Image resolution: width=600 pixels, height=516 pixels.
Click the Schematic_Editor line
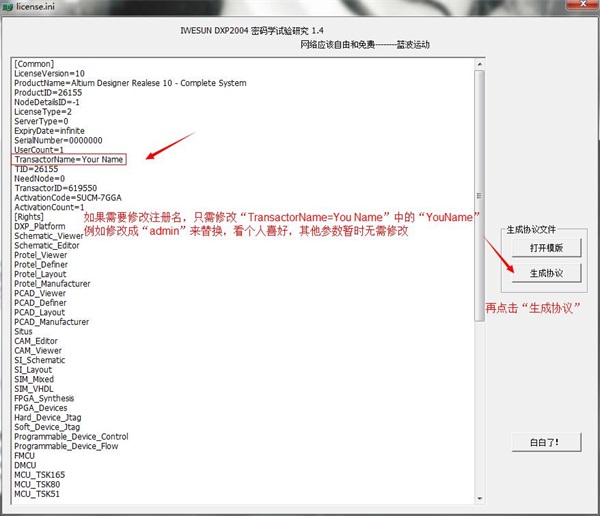point(47,245)
